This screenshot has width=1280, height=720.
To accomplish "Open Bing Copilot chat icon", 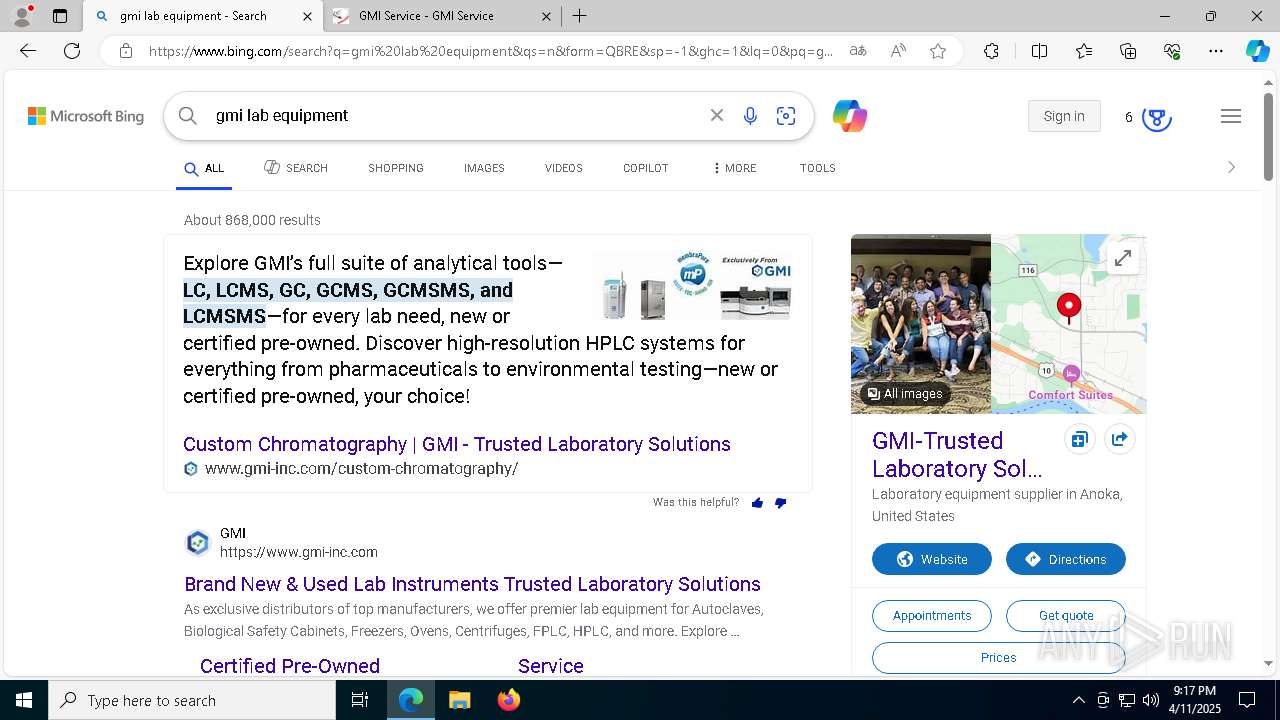I will [850, 116].
